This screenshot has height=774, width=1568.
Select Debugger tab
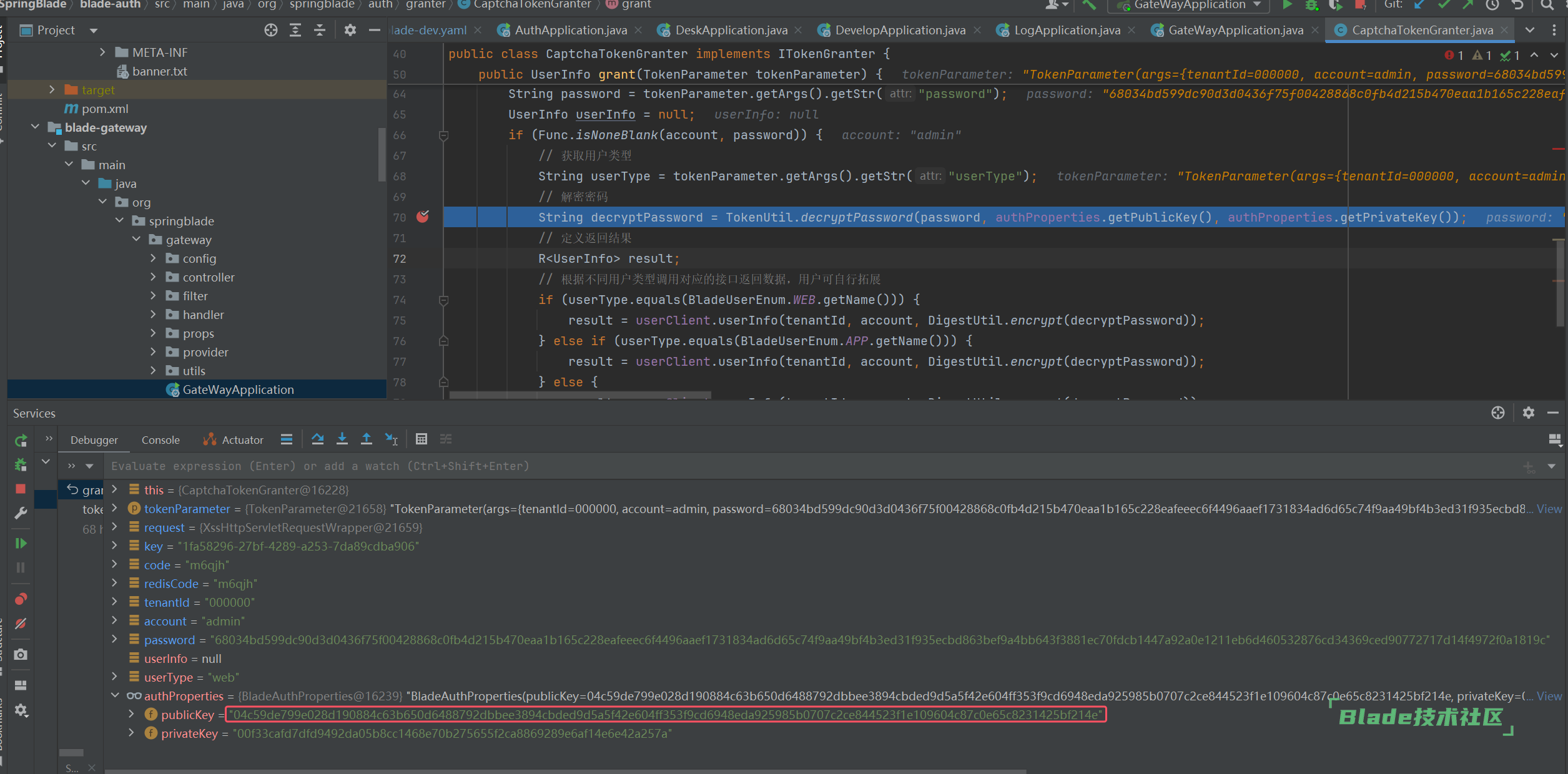(x=94, y=440)
